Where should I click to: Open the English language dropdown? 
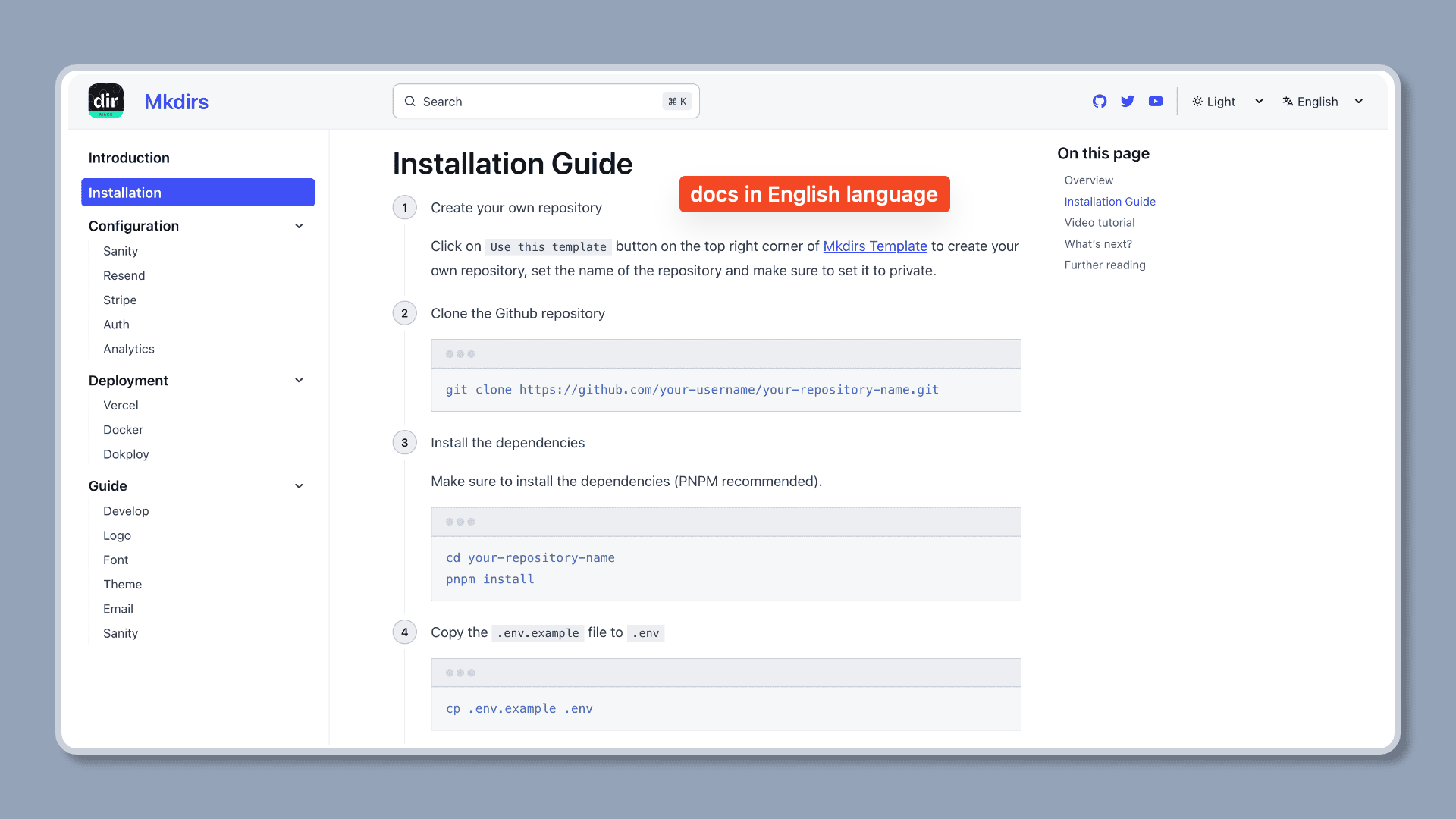point(1323,101)
